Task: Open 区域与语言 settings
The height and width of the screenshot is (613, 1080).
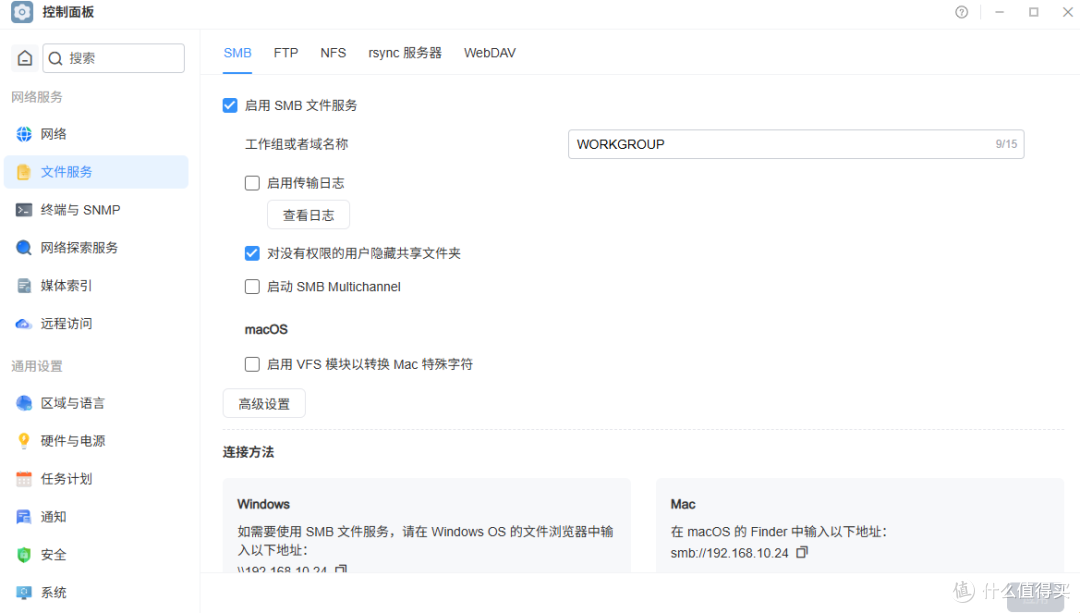Action: point(96,403)
